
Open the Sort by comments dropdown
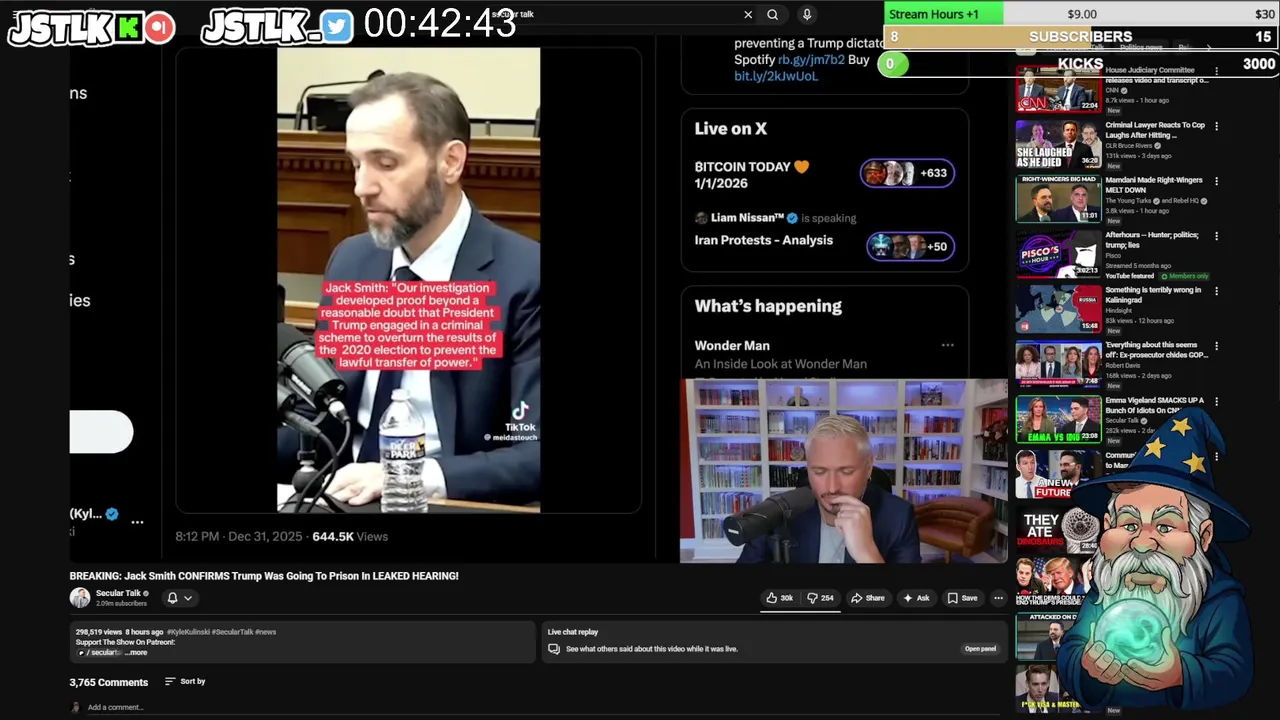pyautogui.click(x=185, y=681)
